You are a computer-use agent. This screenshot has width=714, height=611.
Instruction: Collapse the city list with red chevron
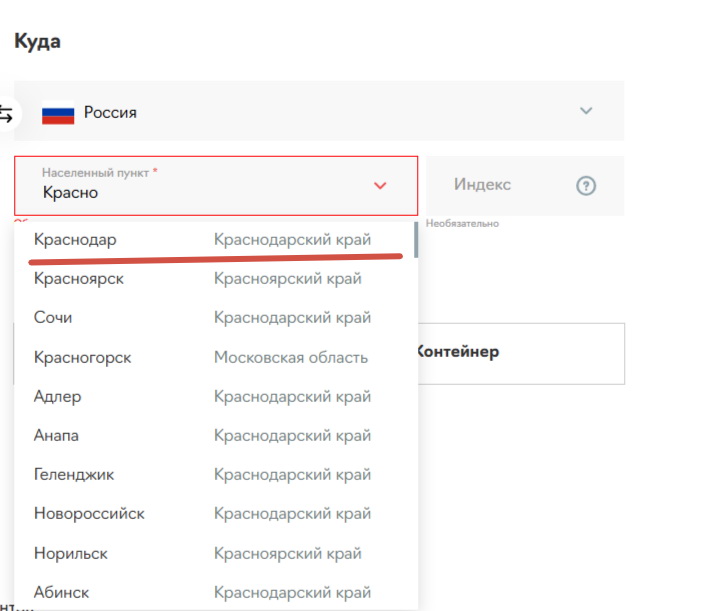[380, 185]
